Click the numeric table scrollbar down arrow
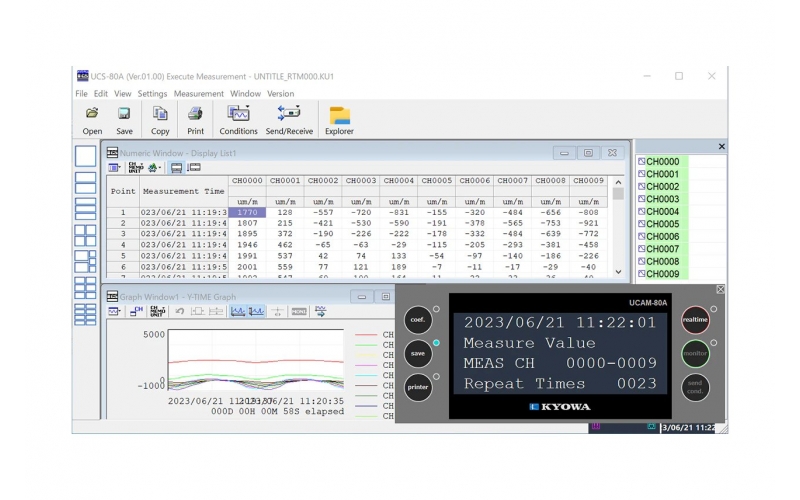The height and width of the screenshot is (500, 800). pyautogui.click(x=618, y=272)
